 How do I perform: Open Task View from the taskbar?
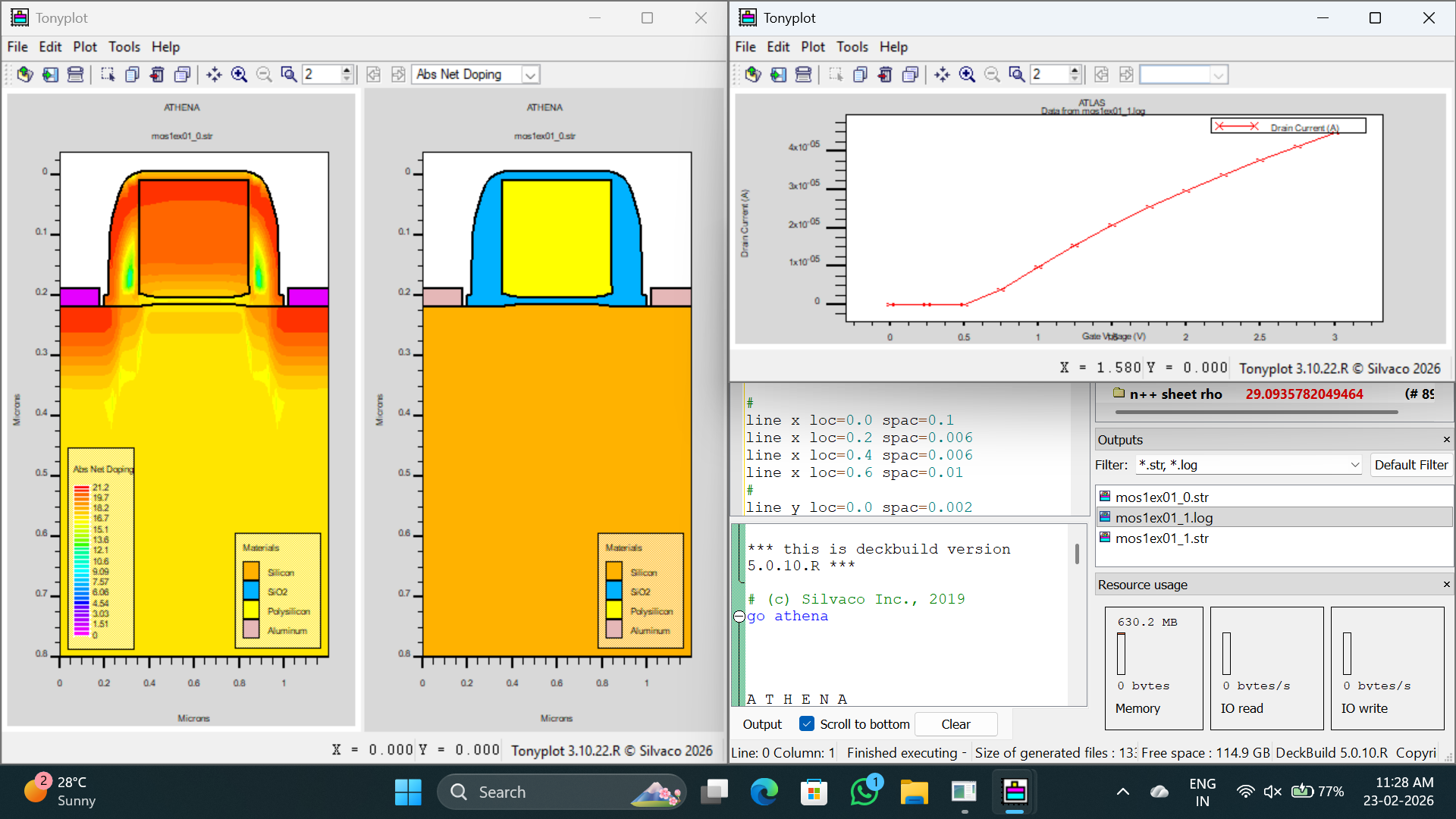[x=714, y=792]
